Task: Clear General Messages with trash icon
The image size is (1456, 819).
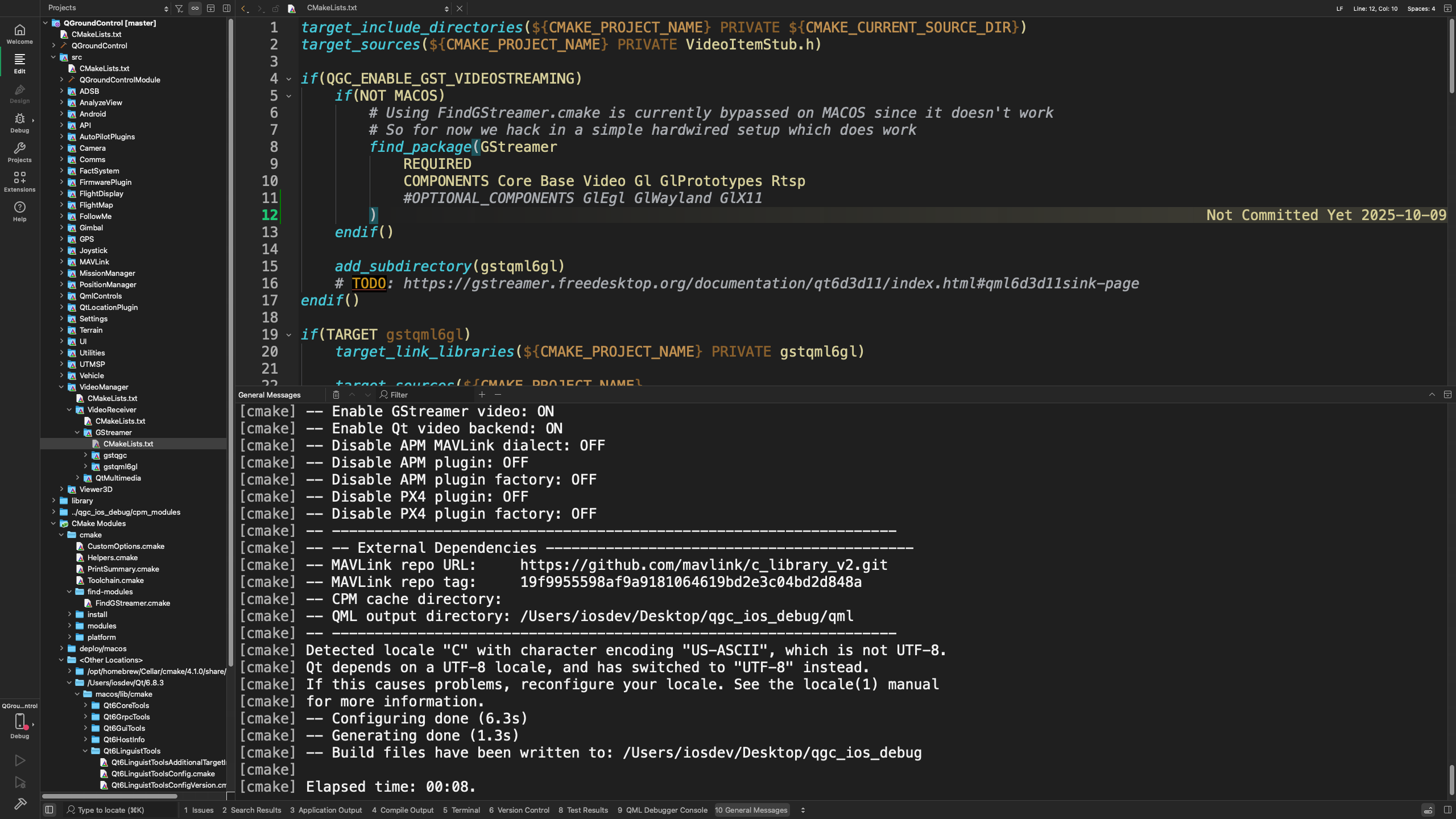Action: point(336,395)
